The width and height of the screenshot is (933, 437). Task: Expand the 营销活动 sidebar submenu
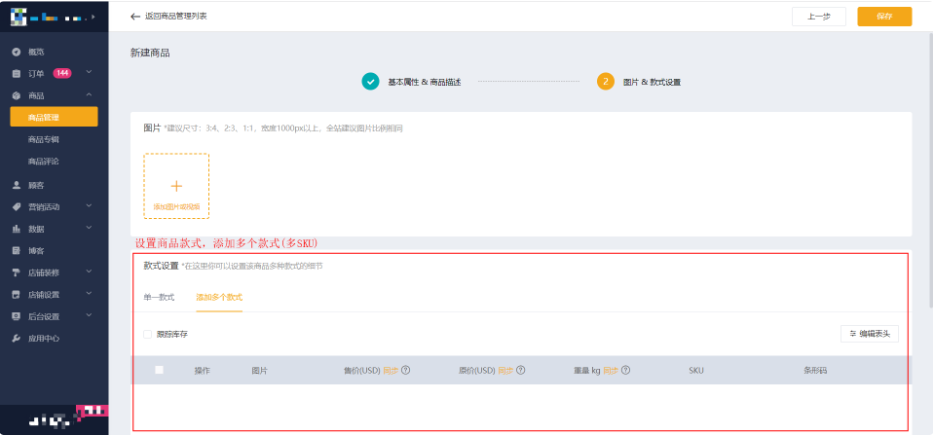point(89,207)
